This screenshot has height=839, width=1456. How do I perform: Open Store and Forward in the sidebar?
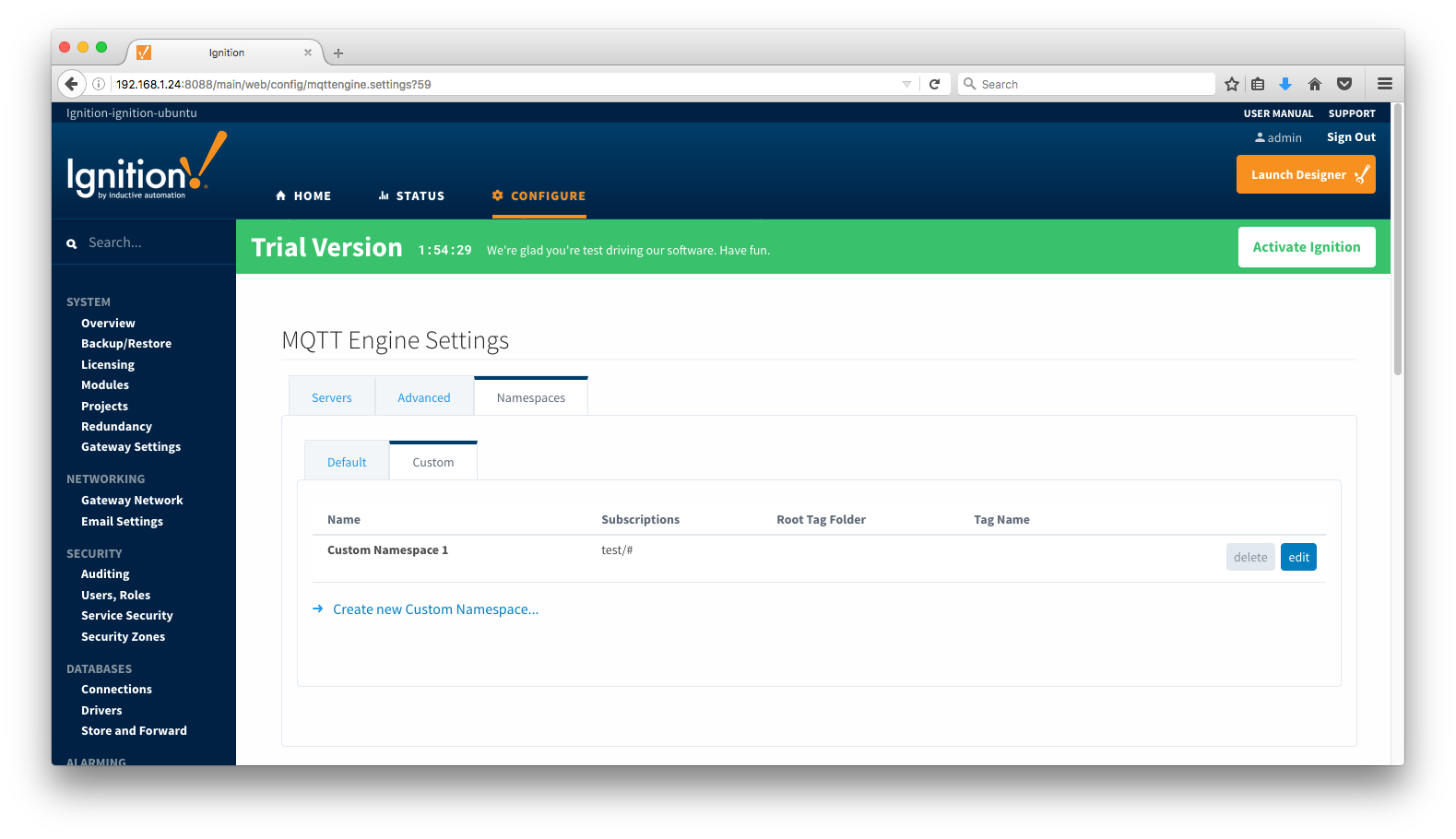[134, 731]
